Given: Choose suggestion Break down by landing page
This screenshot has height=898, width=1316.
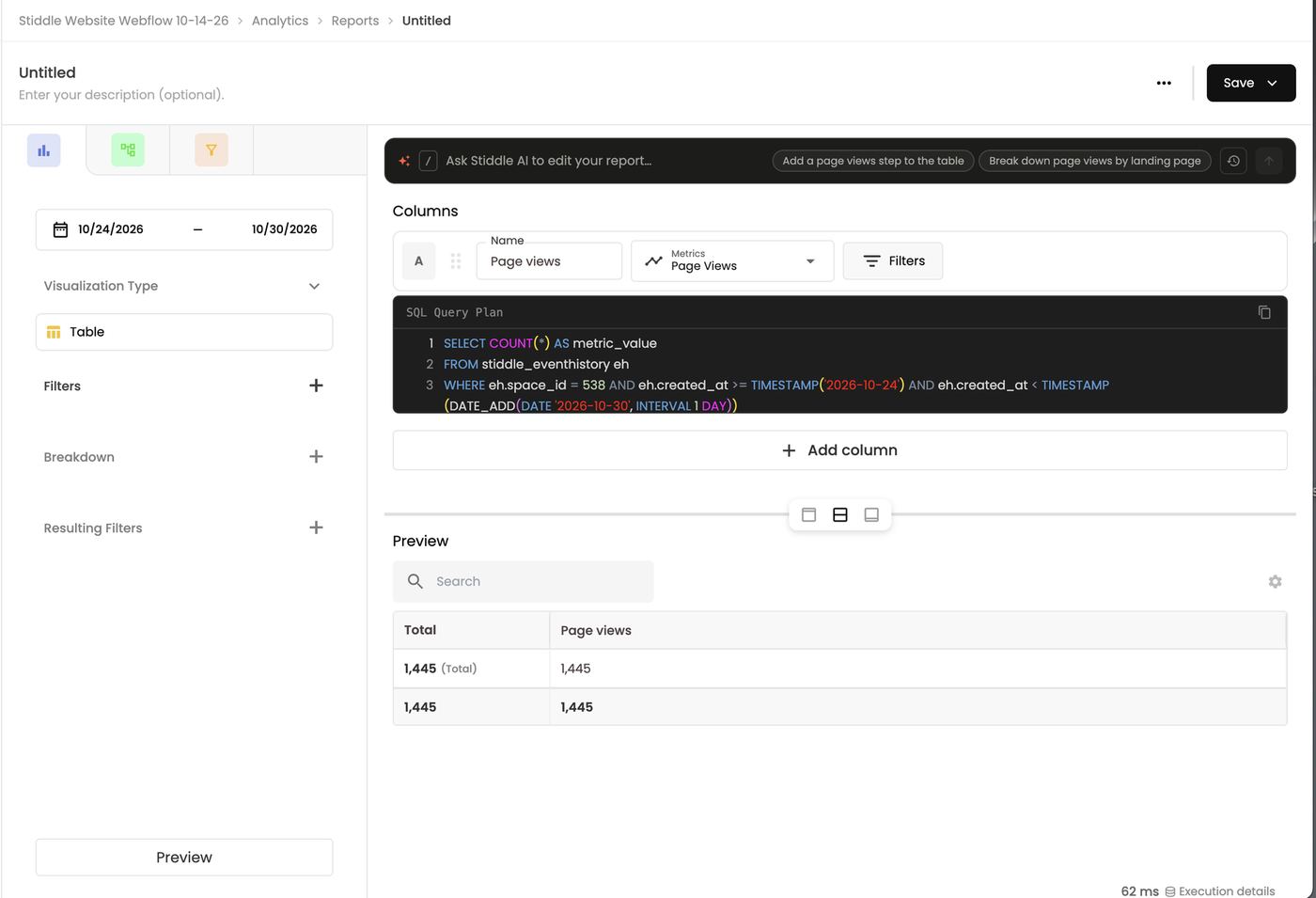Looking at the screenshot, I should 1094,161.
